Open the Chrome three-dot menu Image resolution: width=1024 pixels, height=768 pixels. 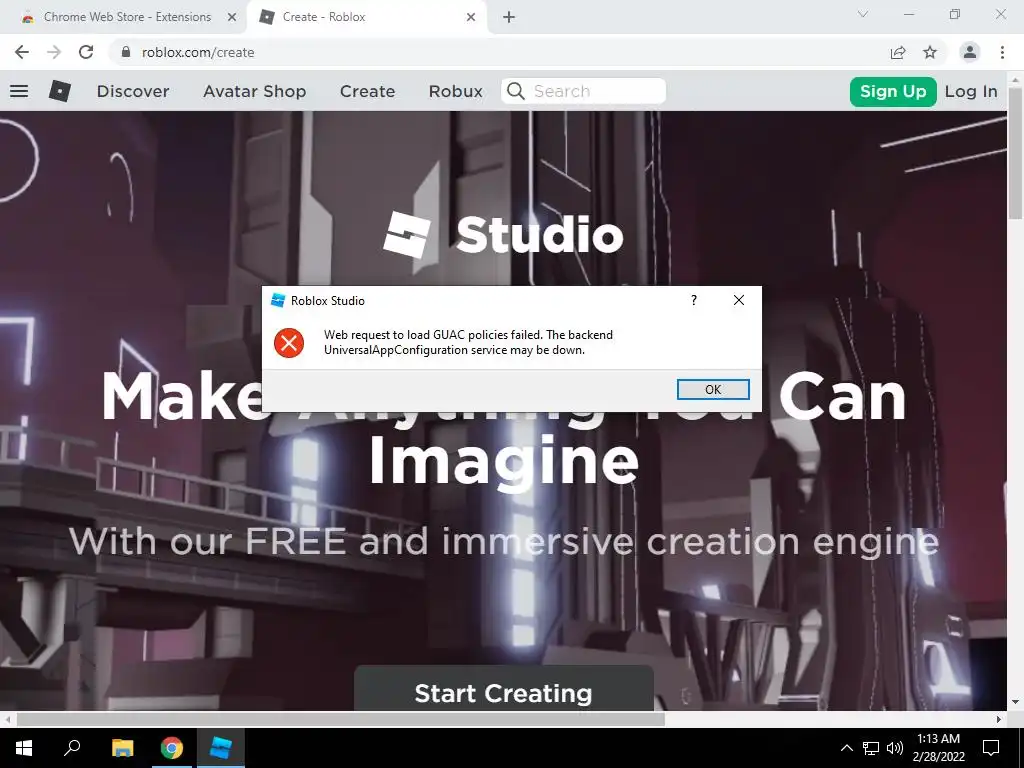click(x=1002, y=52)
